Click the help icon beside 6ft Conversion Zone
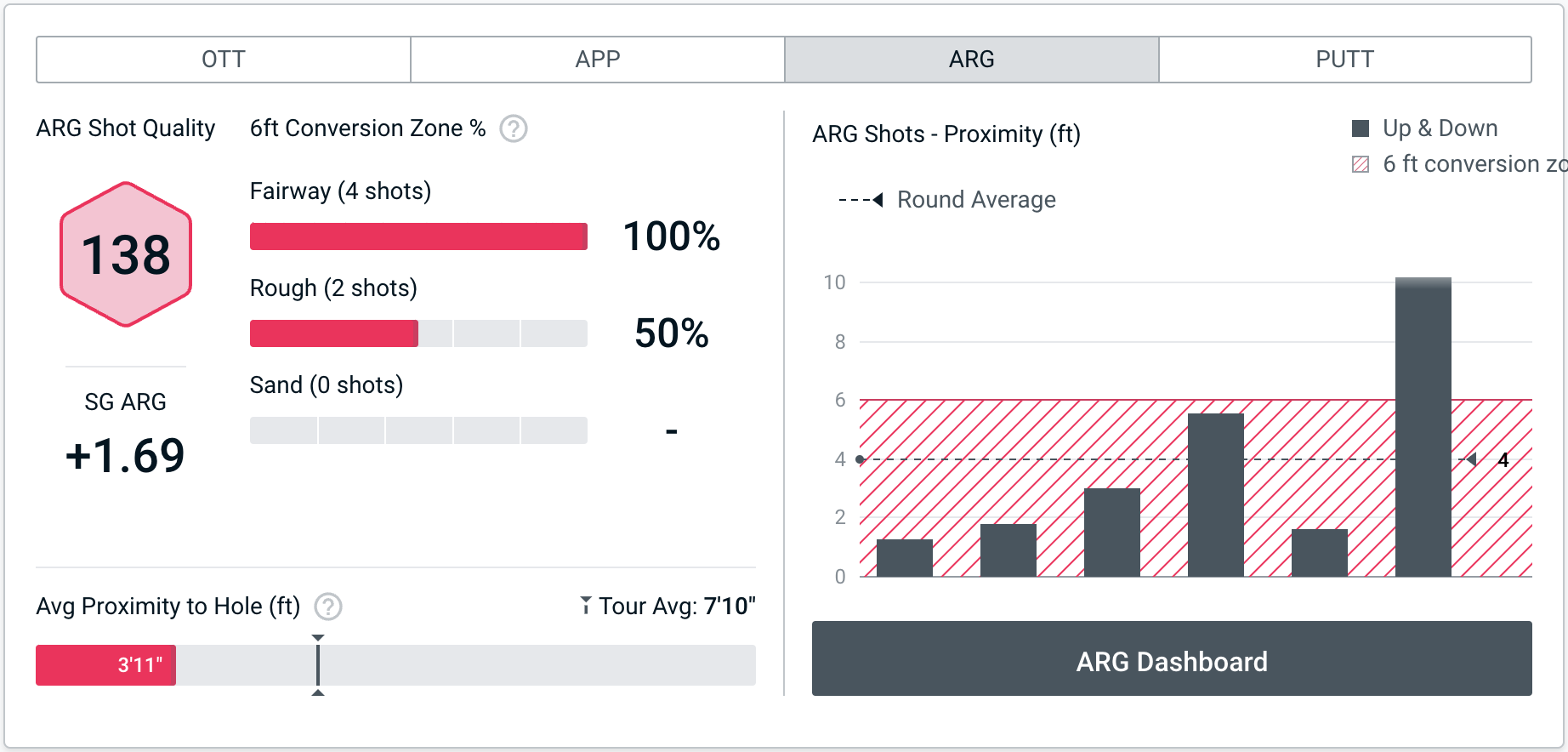Screen dimensions: 1568x752 [514, 128]
